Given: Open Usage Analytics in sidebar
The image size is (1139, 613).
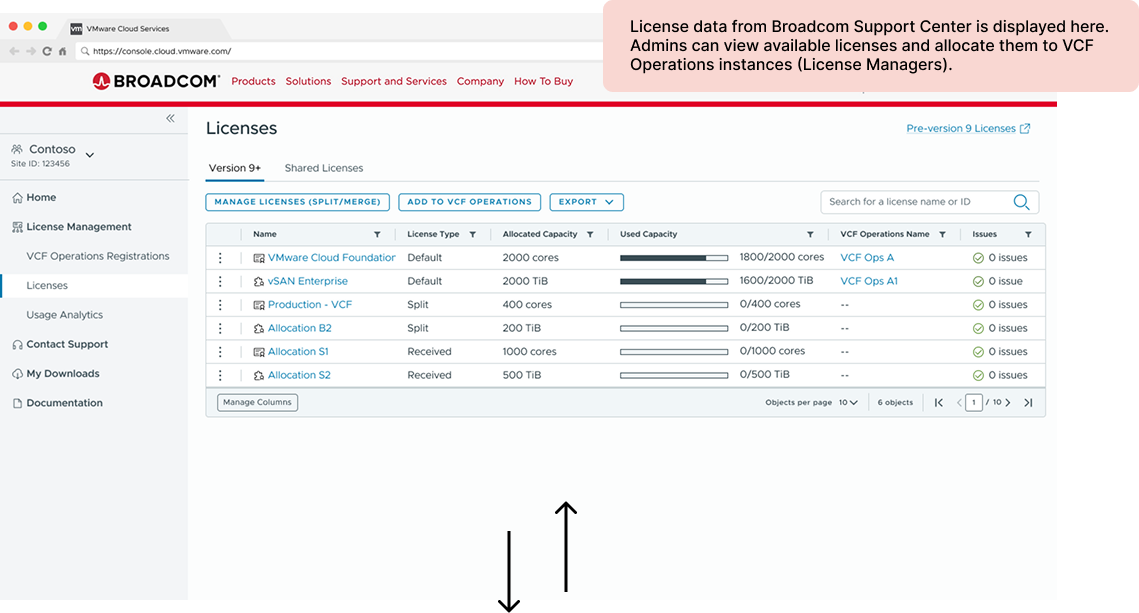Looking at the screenshot, I should [x=64, y=314].
